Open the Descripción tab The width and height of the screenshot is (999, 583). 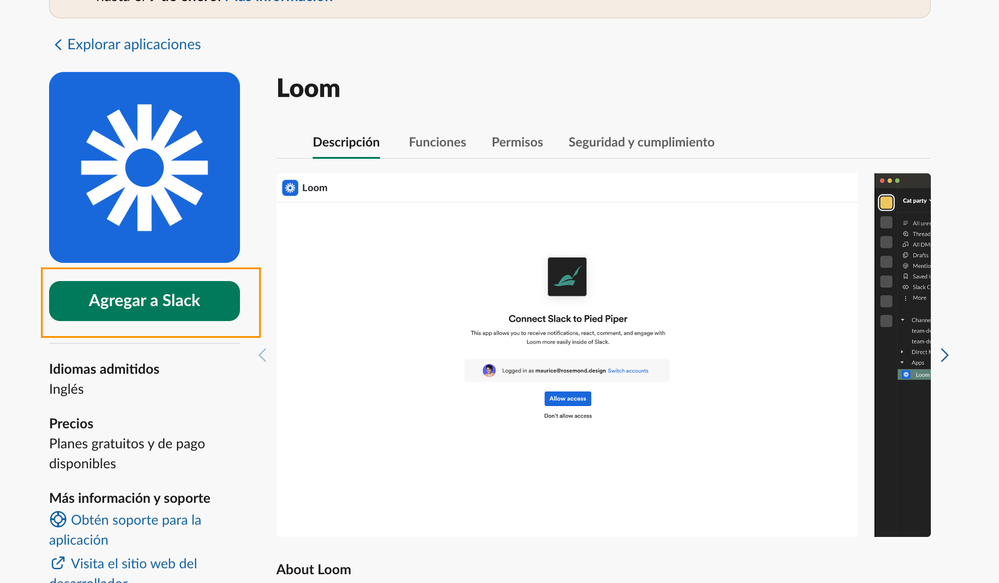(346, 142)
